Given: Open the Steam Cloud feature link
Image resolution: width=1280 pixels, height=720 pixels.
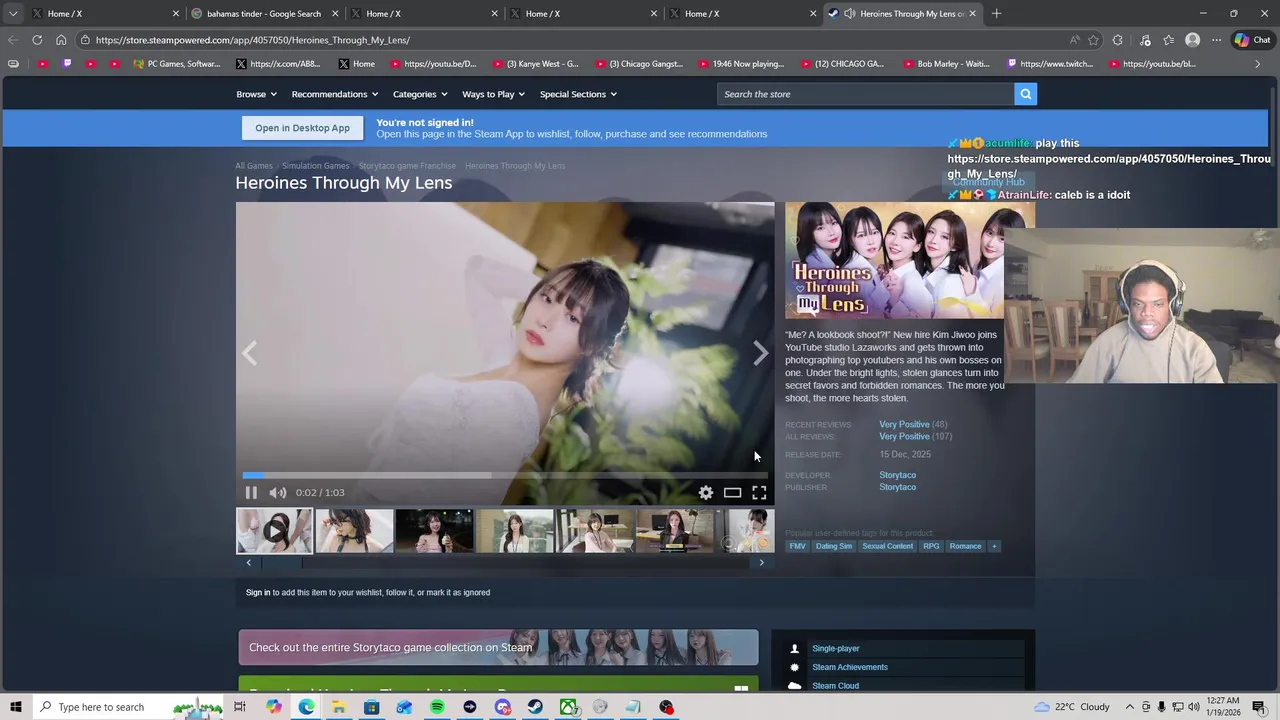Looking at the screenshot, I should coord(835,686).
